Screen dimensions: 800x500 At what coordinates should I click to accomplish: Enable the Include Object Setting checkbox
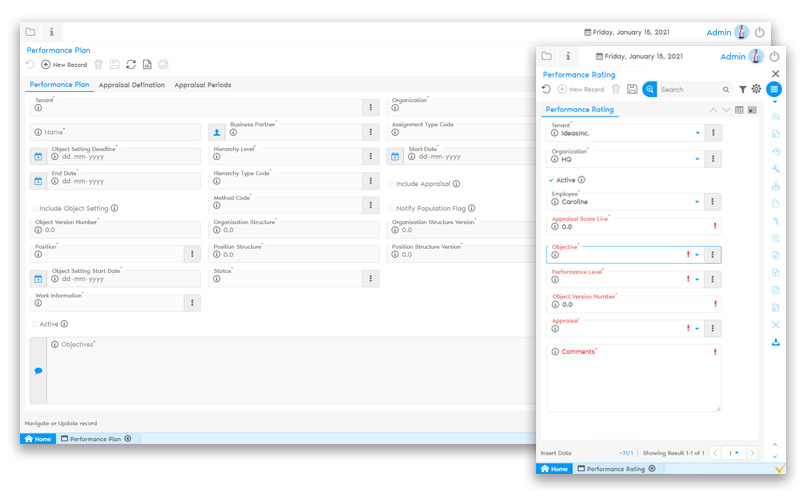point(33,208)
